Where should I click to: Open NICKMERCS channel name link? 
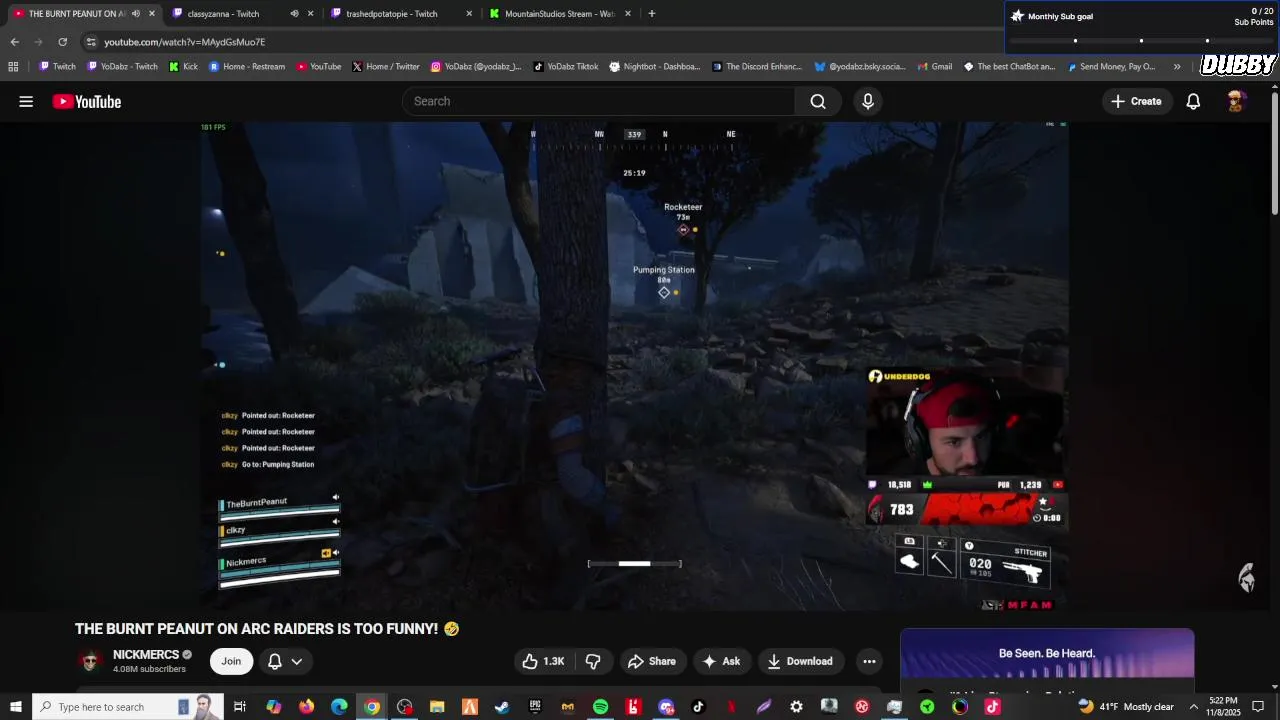pyautogui.click(x=146, y=655)
